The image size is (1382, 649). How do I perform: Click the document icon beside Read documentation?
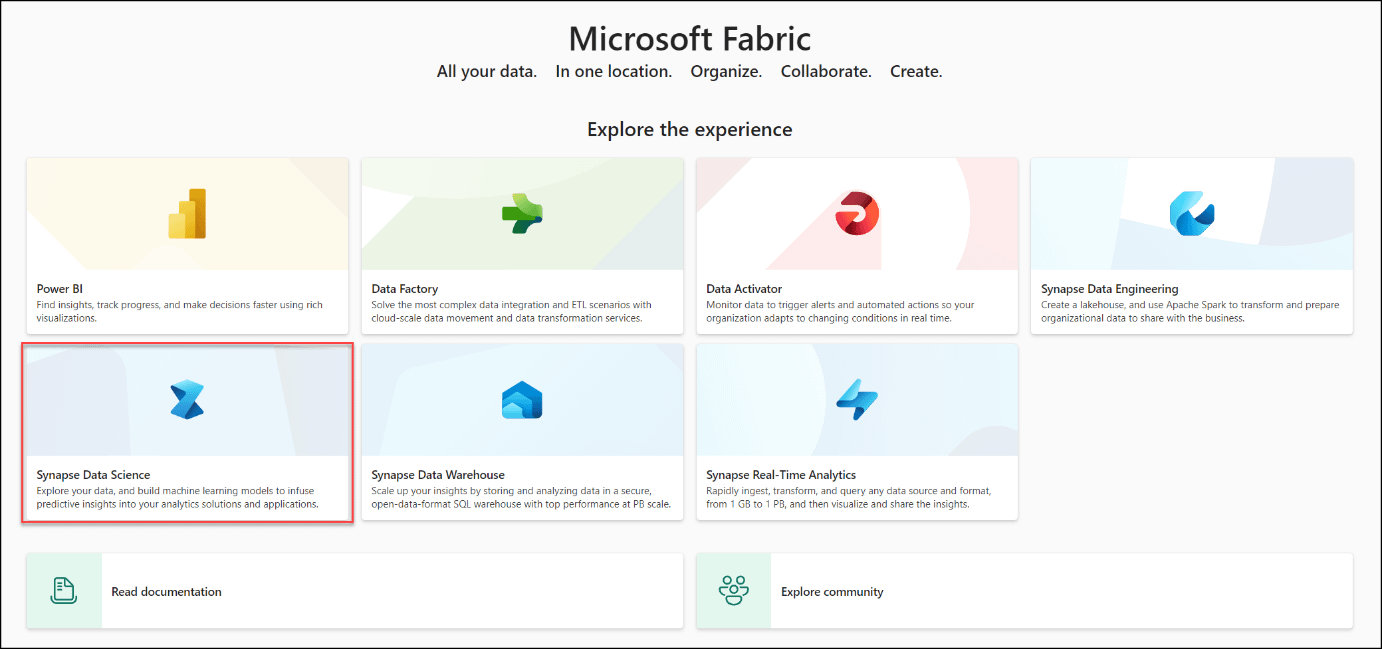point(62,590)
